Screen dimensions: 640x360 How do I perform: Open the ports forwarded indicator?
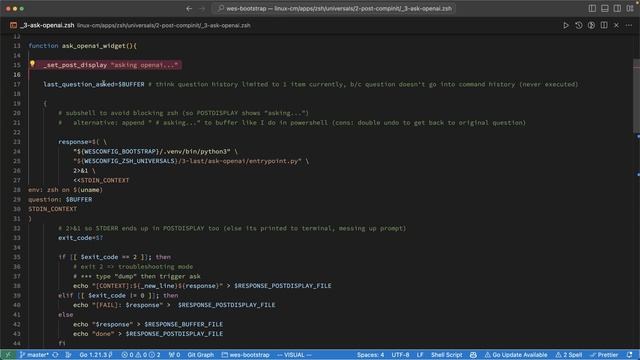coord(174,355)
